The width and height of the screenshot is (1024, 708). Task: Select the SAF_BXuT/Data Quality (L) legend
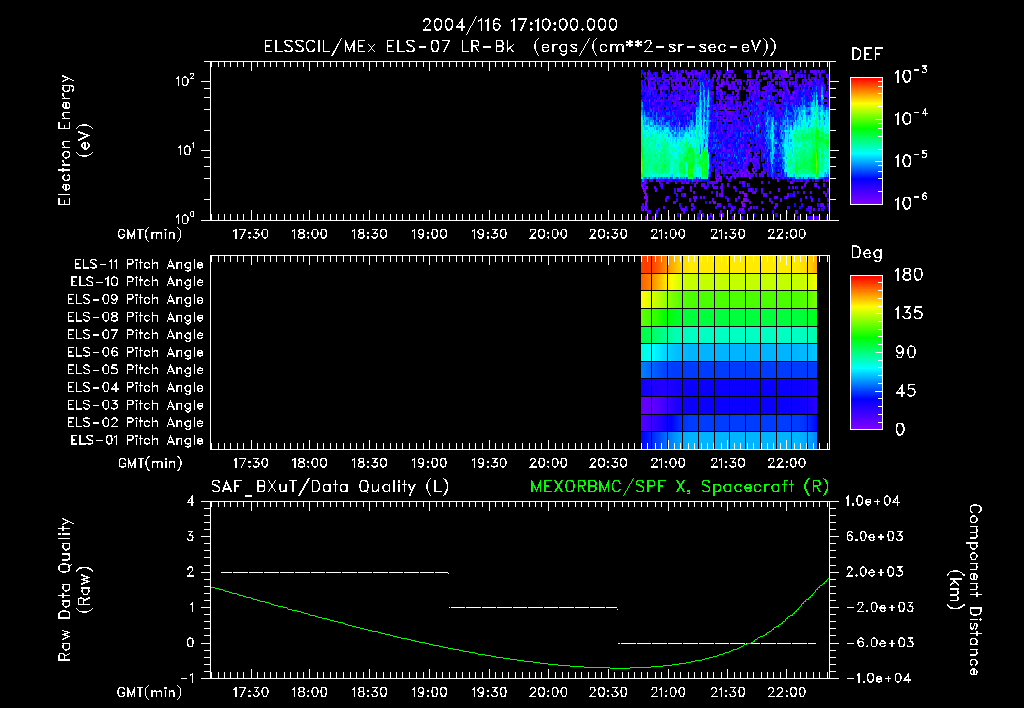[330, 487]
